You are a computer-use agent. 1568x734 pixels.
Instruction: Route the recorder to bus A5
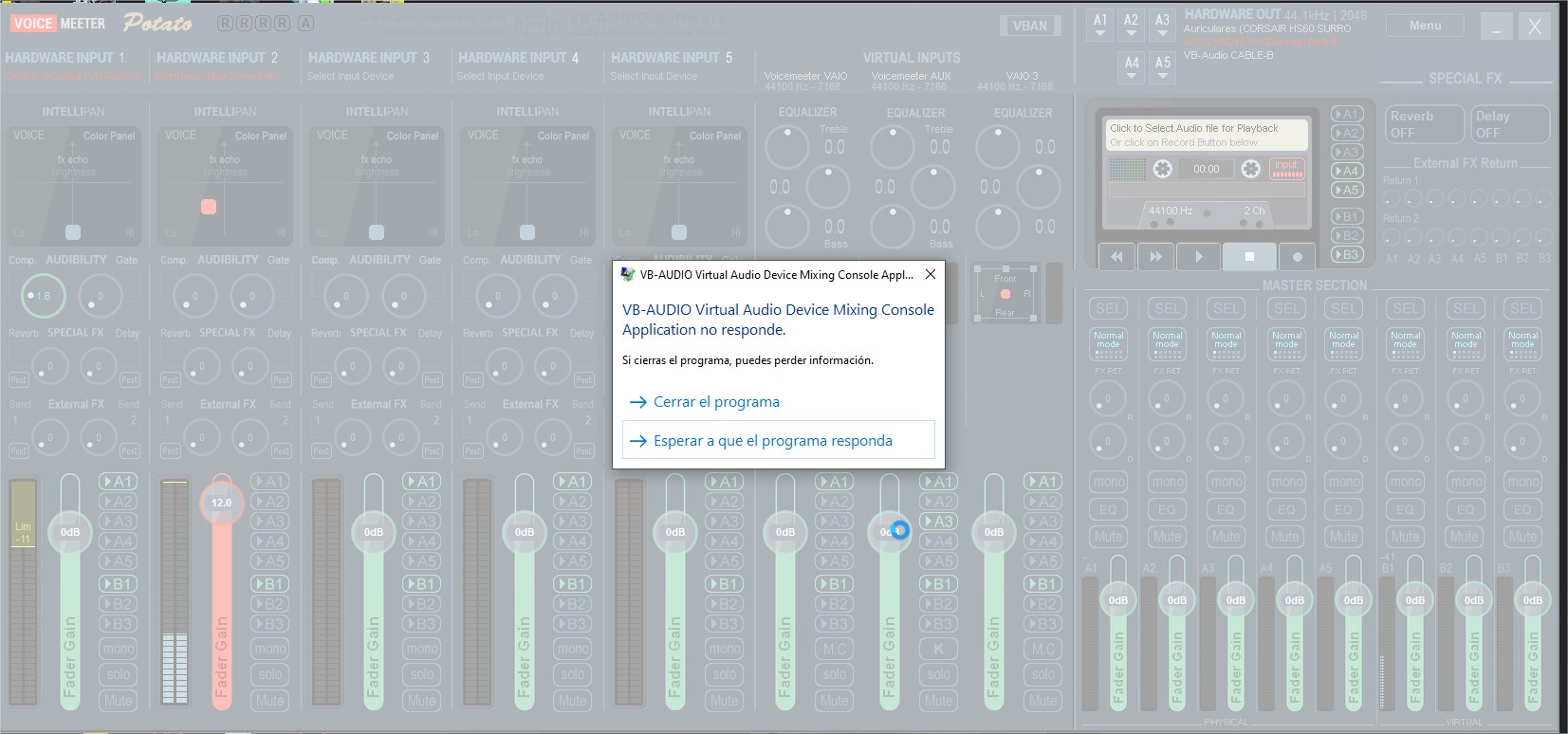click(1346, 190)
